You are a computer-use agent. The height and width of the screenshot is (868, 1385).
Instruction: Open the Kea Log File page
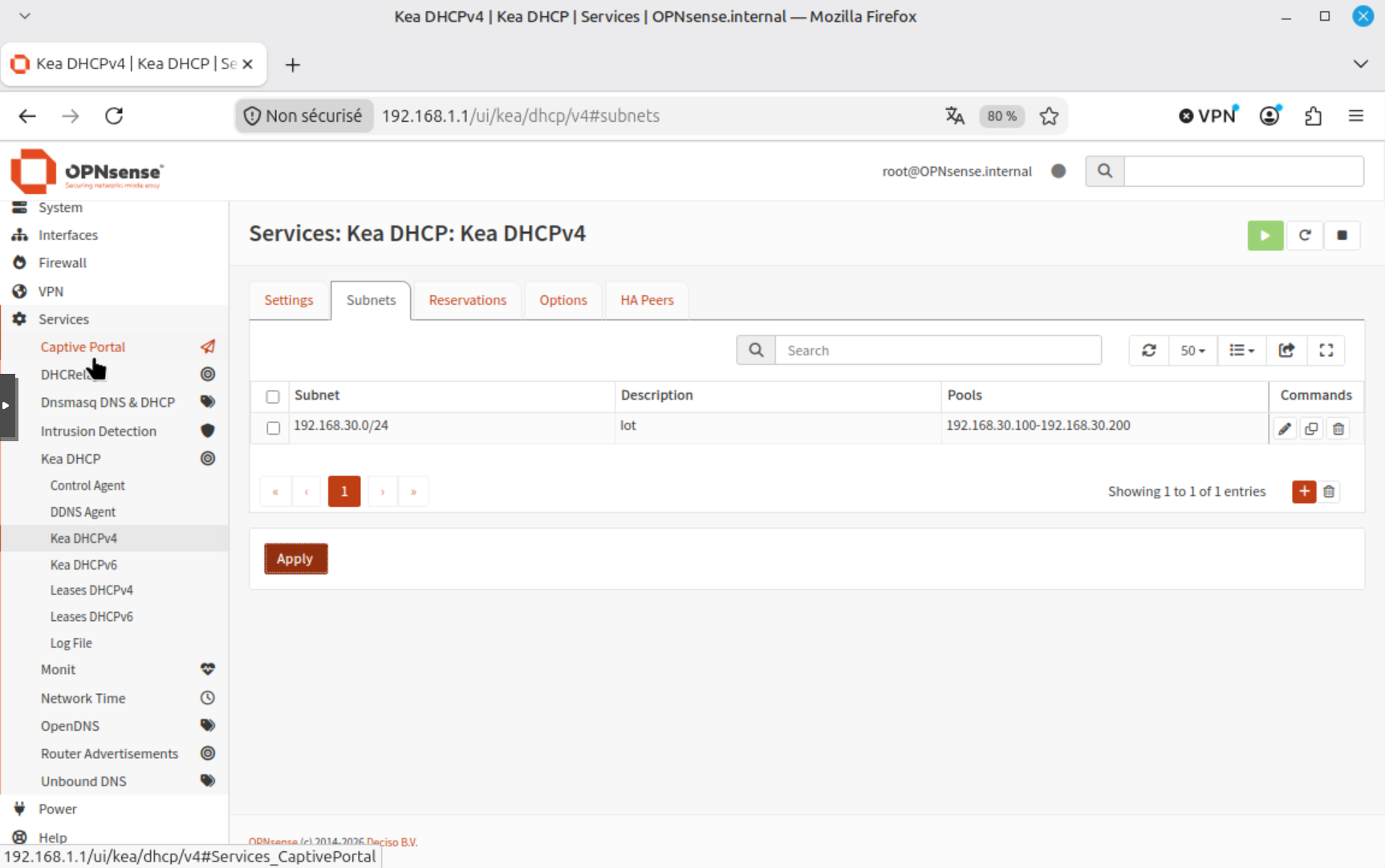click(71, 643)
